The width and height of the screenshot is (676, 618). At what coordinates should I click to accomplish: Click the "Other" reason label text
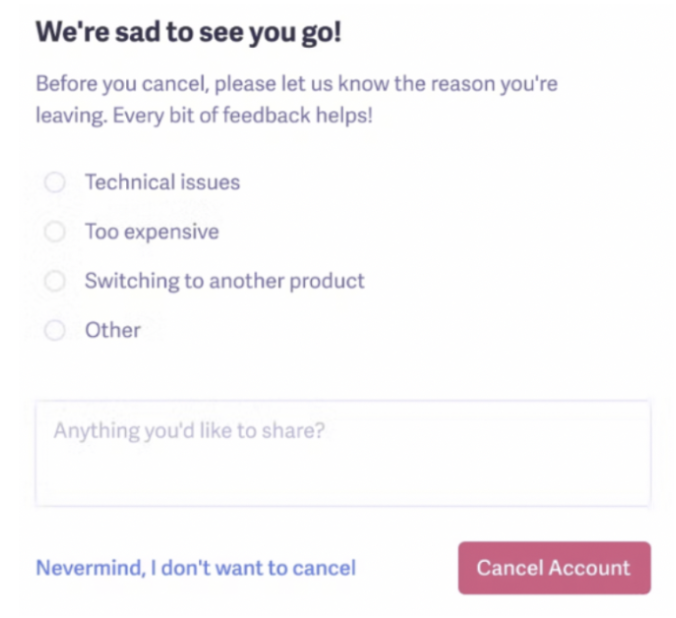point(112,330)
